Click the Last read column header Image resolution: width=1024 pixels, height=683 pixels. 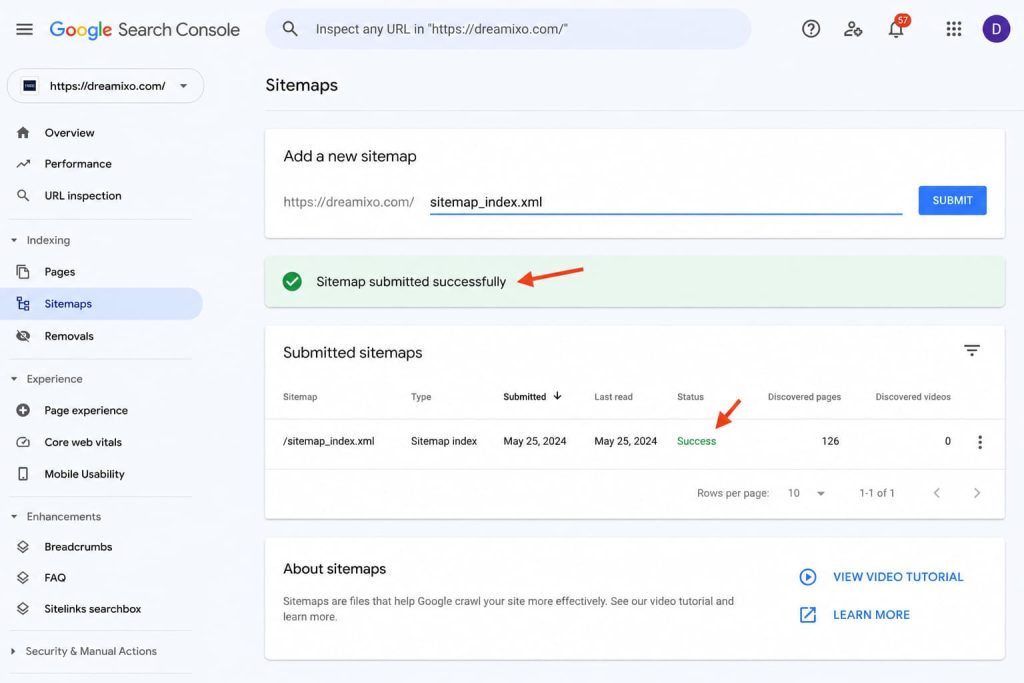pyautogui.click(x=613, y=397)
